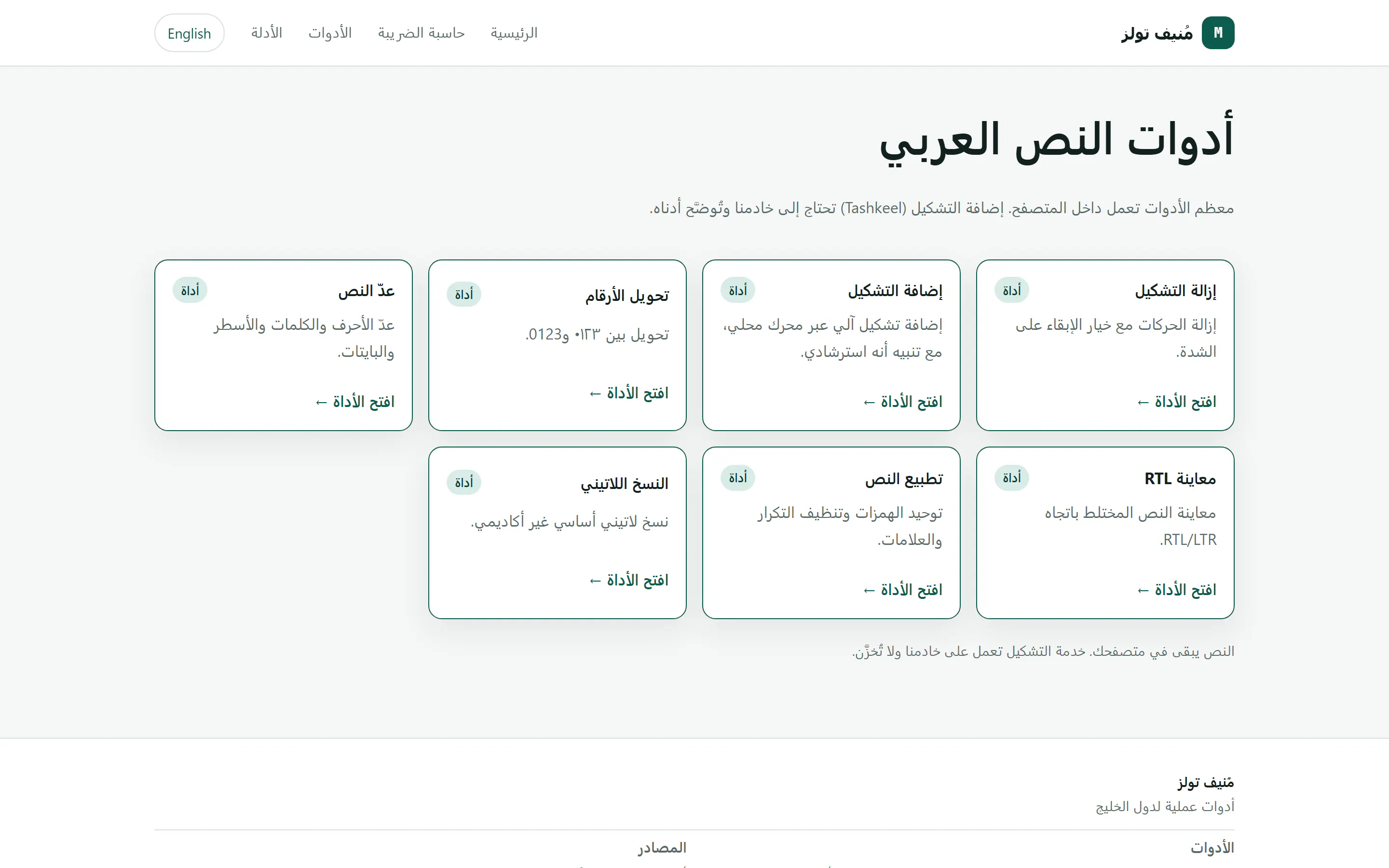Click the أداة badge on تطبيع النص card
Screen dimensions: 1389x868
click(x=738, y=477)
